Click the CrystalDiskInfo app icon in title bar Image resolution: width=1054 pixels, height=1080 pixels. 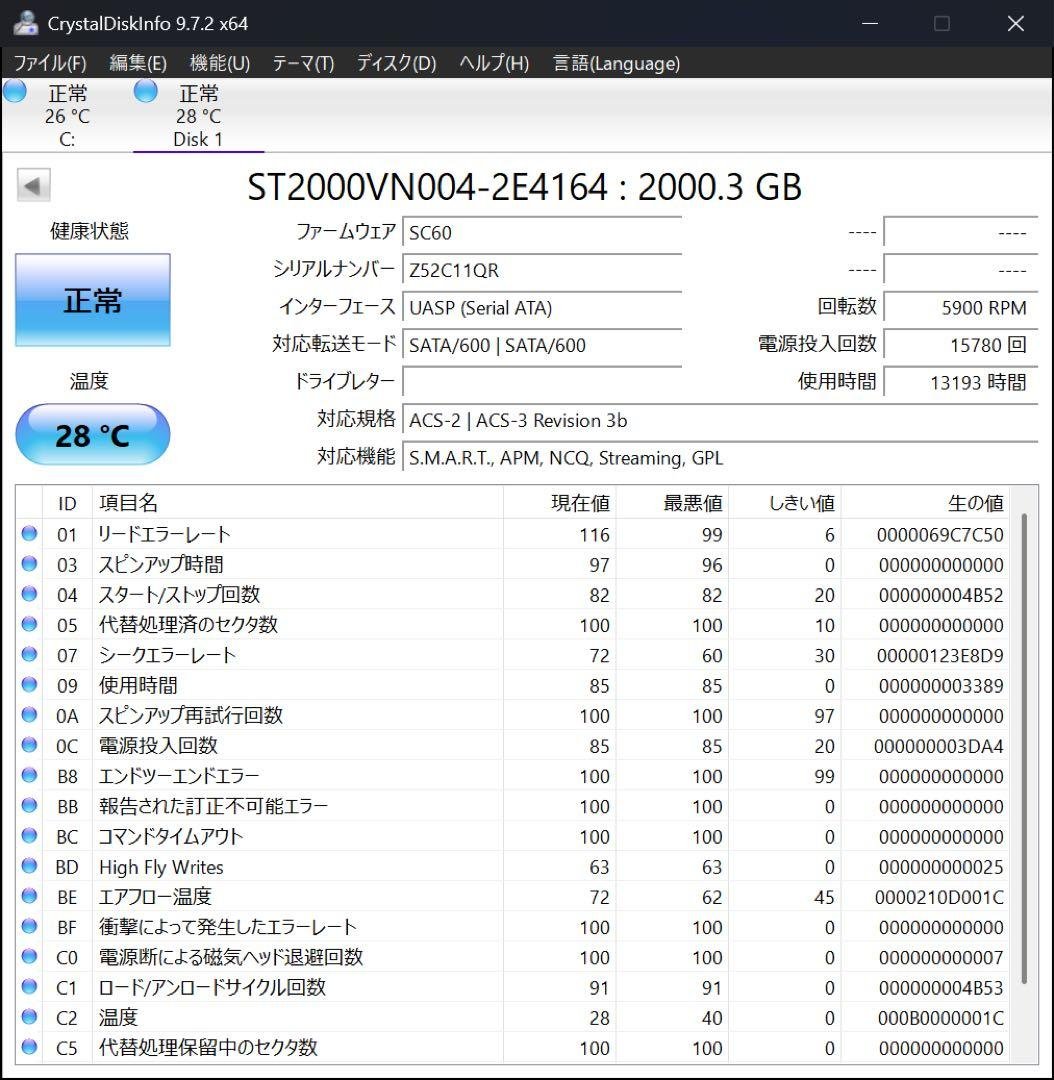tap(25, 23)
